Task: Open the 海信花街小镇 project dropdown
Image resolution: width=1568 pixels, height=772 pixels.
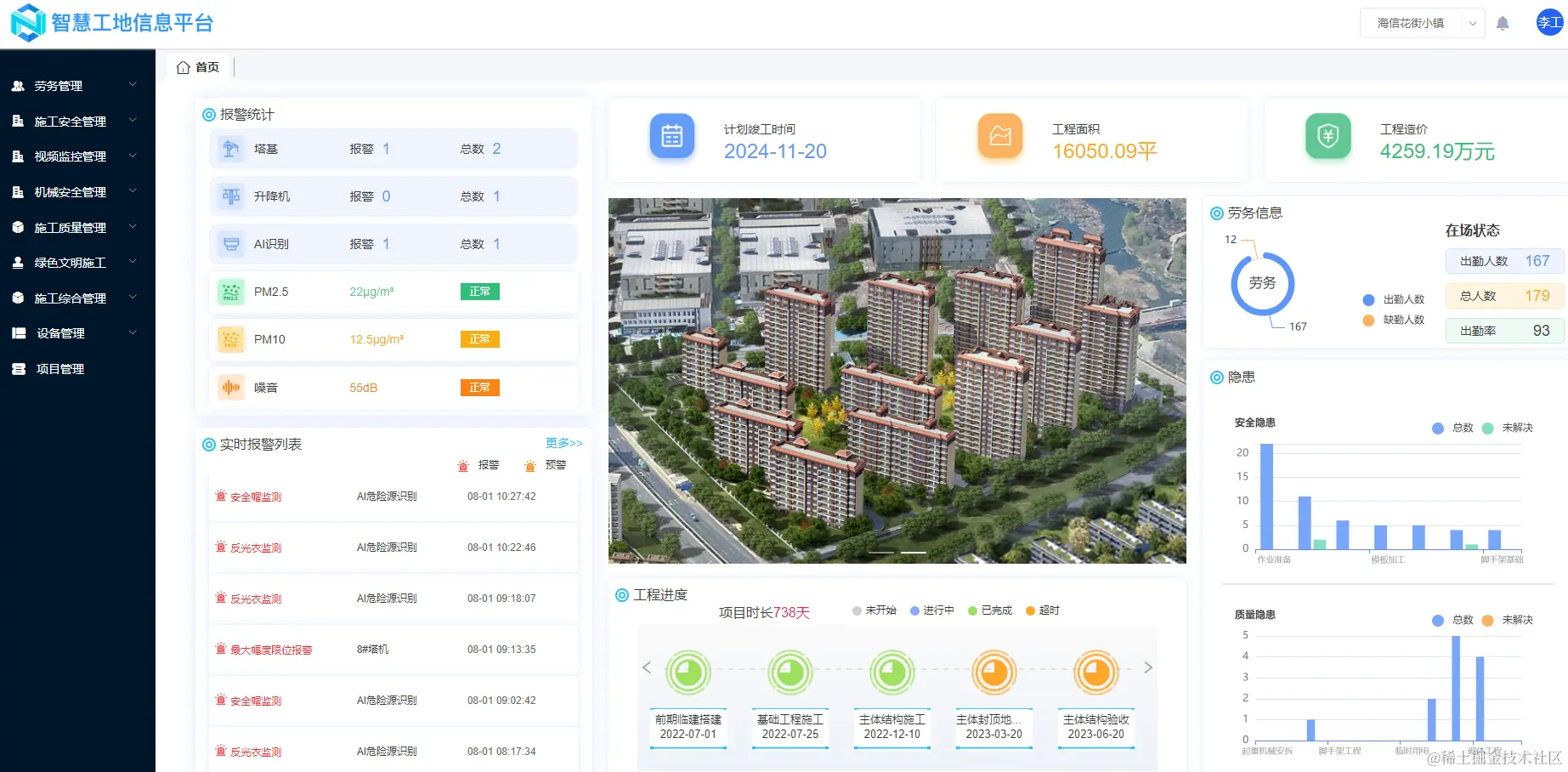Action: coord(1422,23)
